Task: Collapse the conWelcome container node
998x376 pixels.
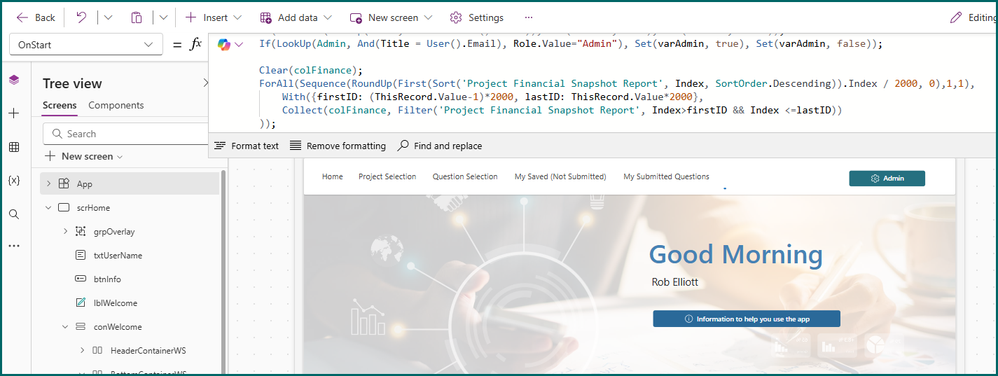Action: tap(65, 327)
